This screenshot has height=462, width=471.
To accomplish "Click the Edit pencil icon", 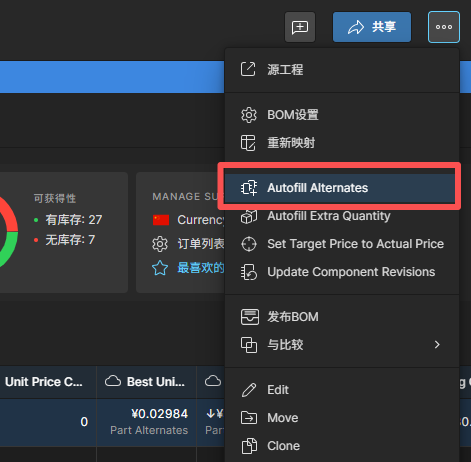I will click(249, 390).
